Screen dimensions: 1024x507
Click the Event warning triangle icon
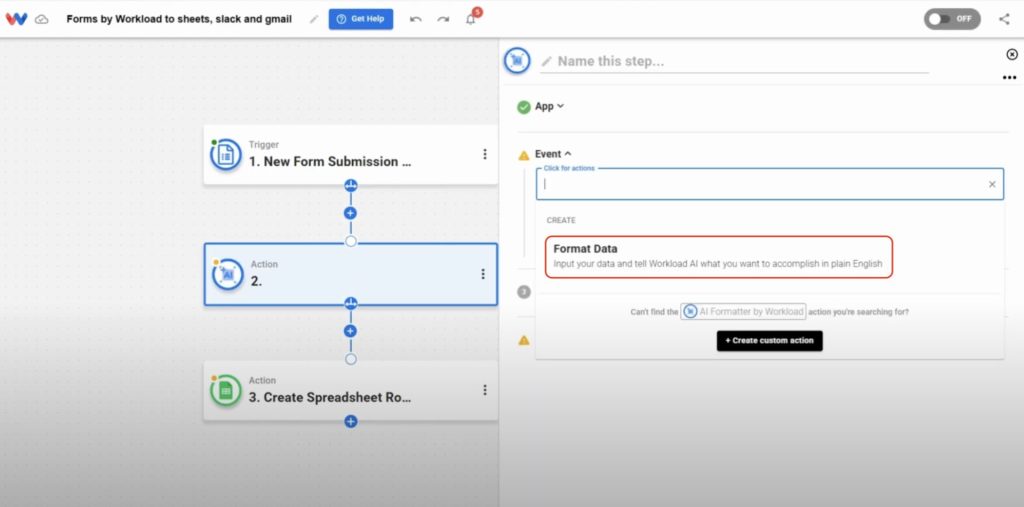[523, 155]
